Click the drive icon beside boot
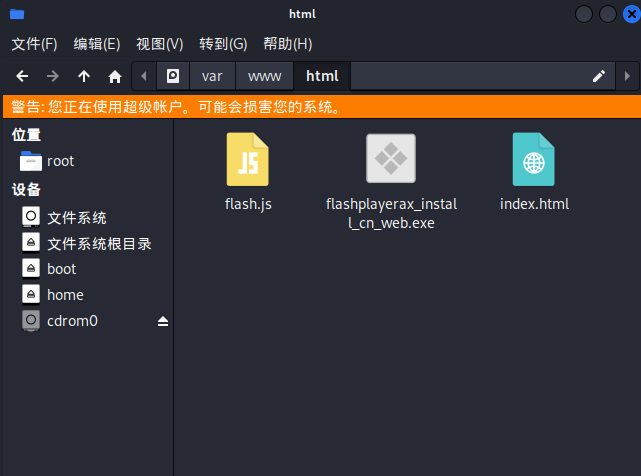The image size is (641, 476). [x=31, y=268]
